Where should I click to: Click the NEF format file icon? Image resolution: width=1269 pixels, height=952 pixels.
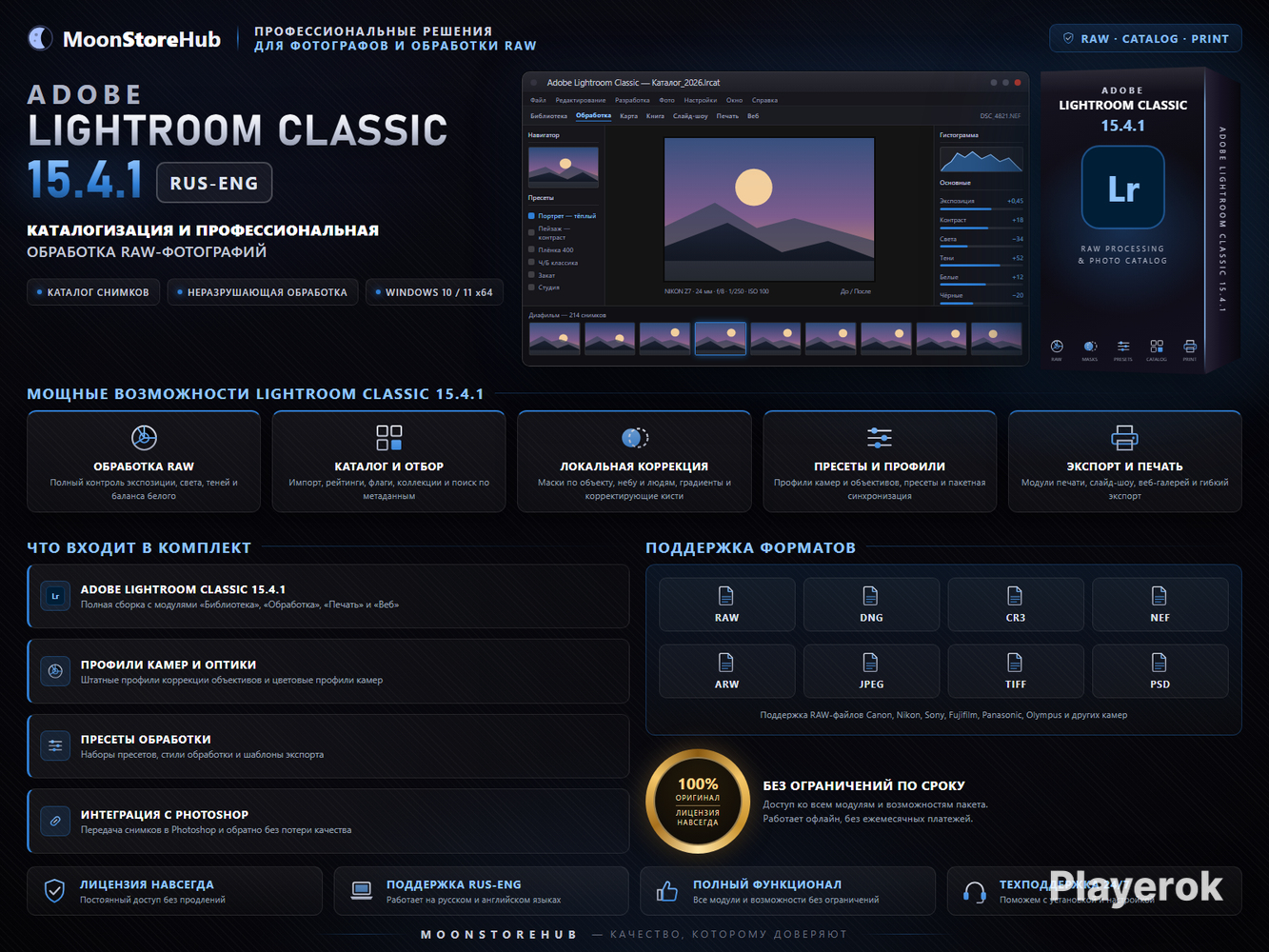[x=1160, y=596]
